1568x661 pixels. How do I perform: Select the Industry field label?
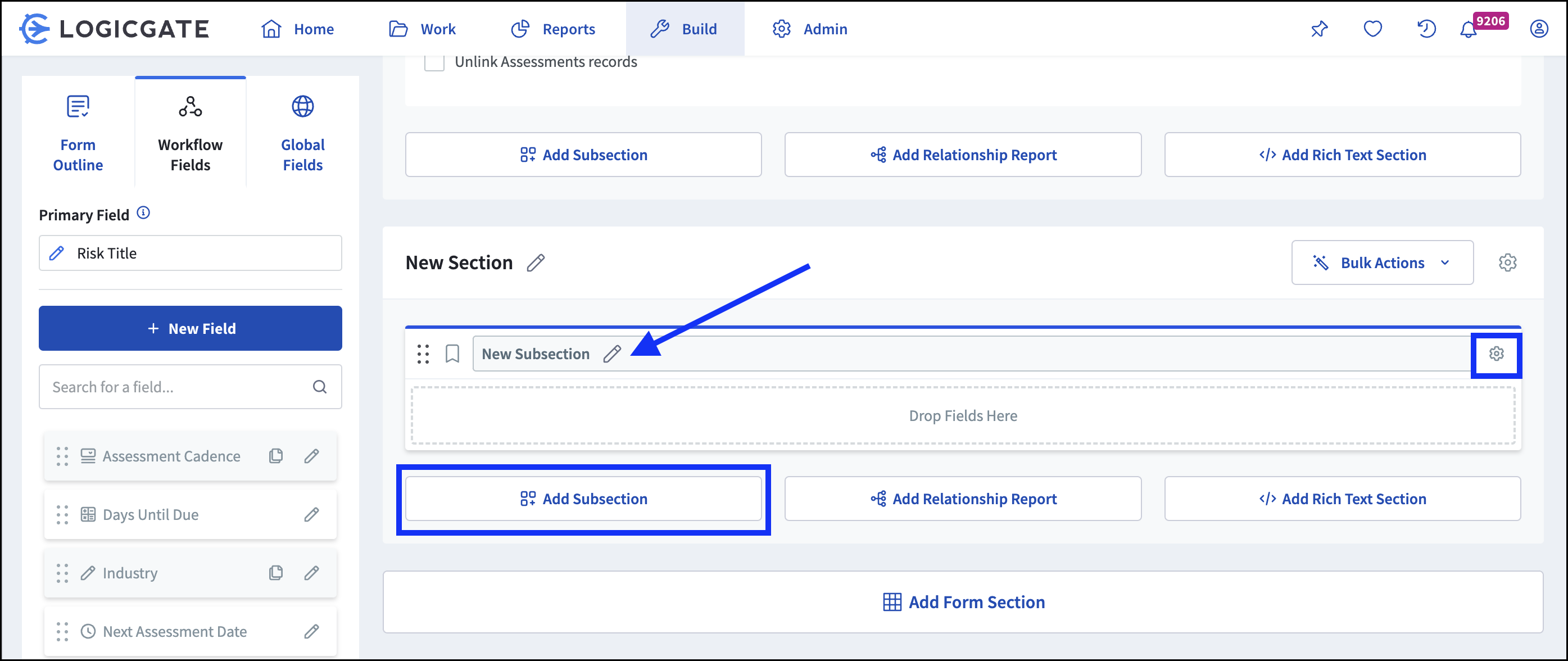click(130, 573)
